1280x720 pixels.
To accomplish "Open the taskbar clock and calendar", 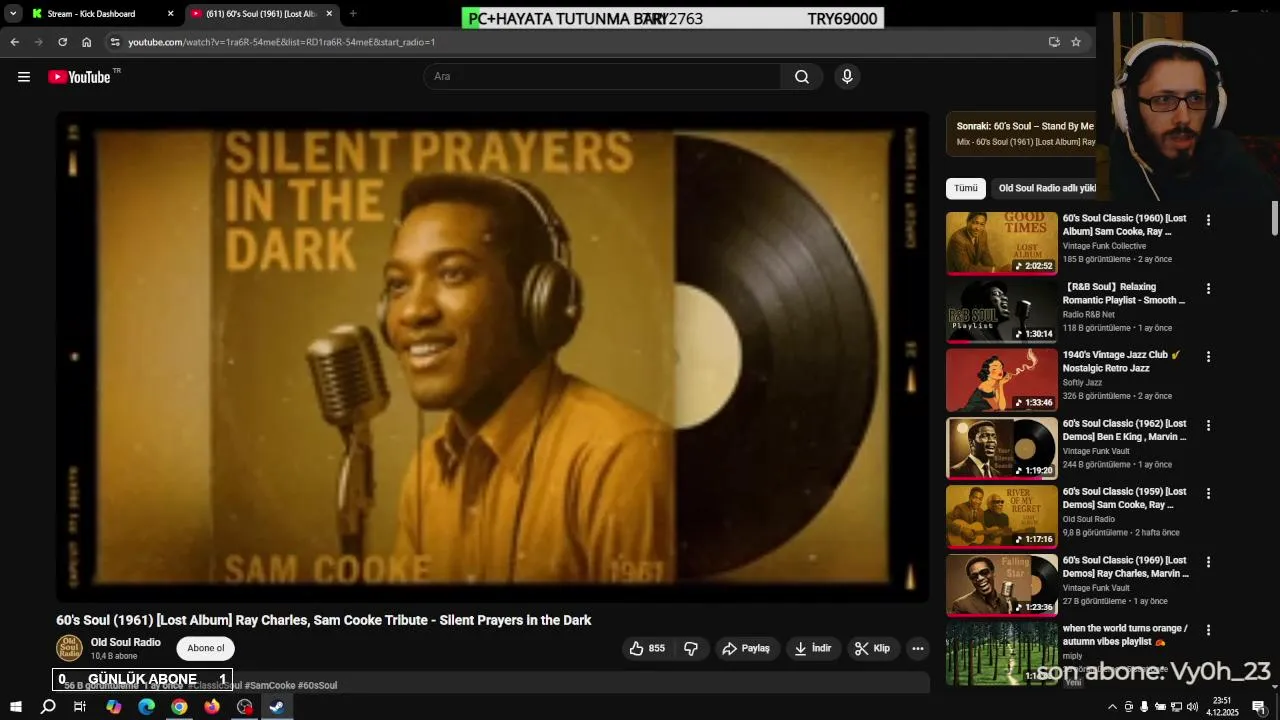I will click(x=1222, y=707).
